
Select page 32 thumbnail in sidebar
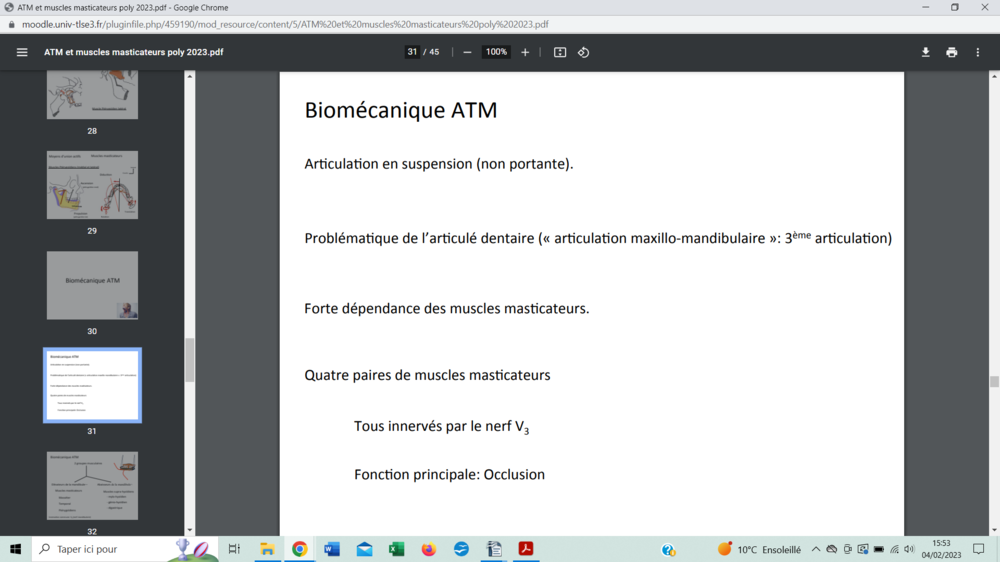[x=92, y=485]
